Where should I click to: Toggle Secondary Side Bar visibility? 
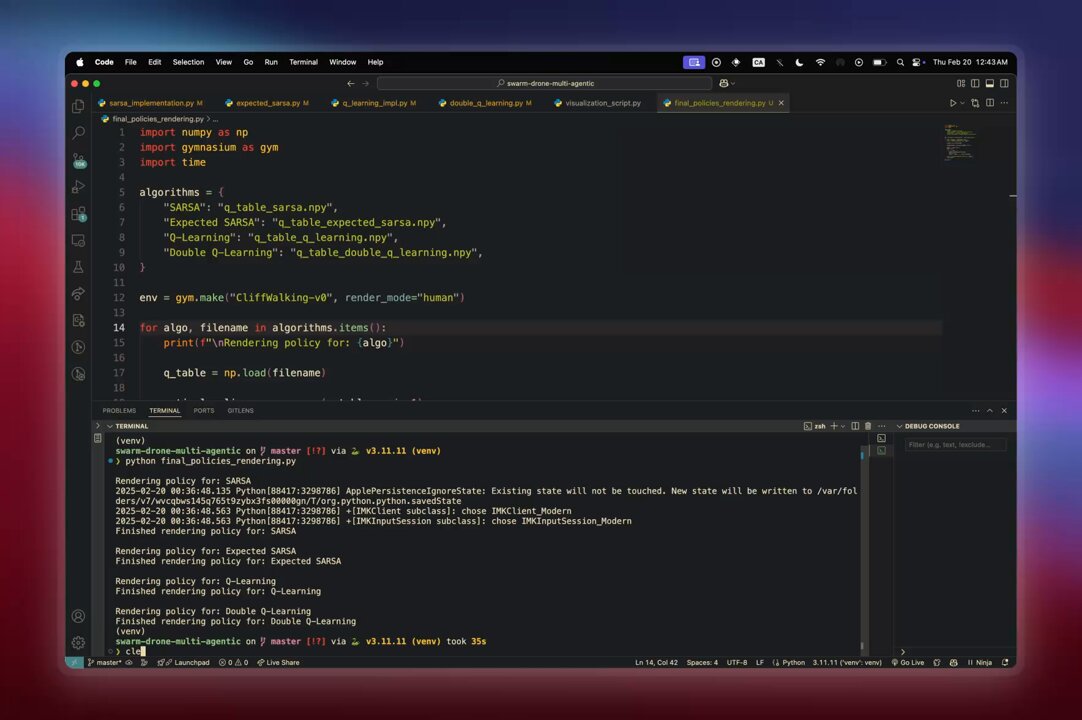point(1004,84)
